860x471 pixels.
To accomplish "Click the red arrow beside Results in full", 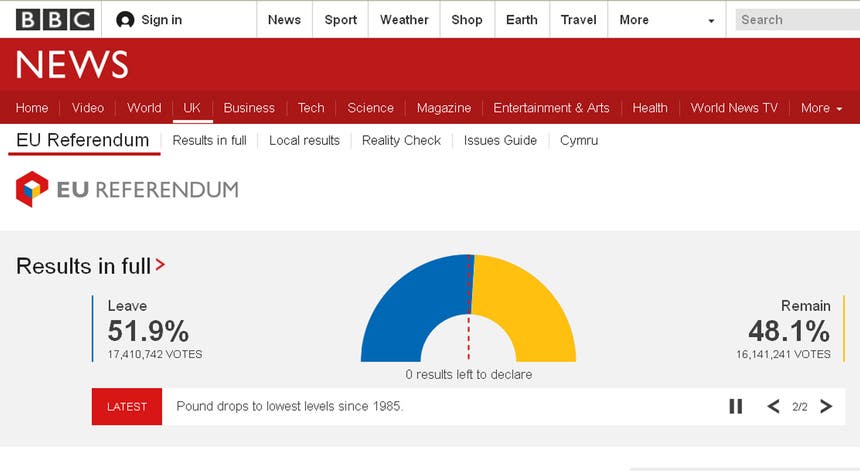I will click(160, 266).
